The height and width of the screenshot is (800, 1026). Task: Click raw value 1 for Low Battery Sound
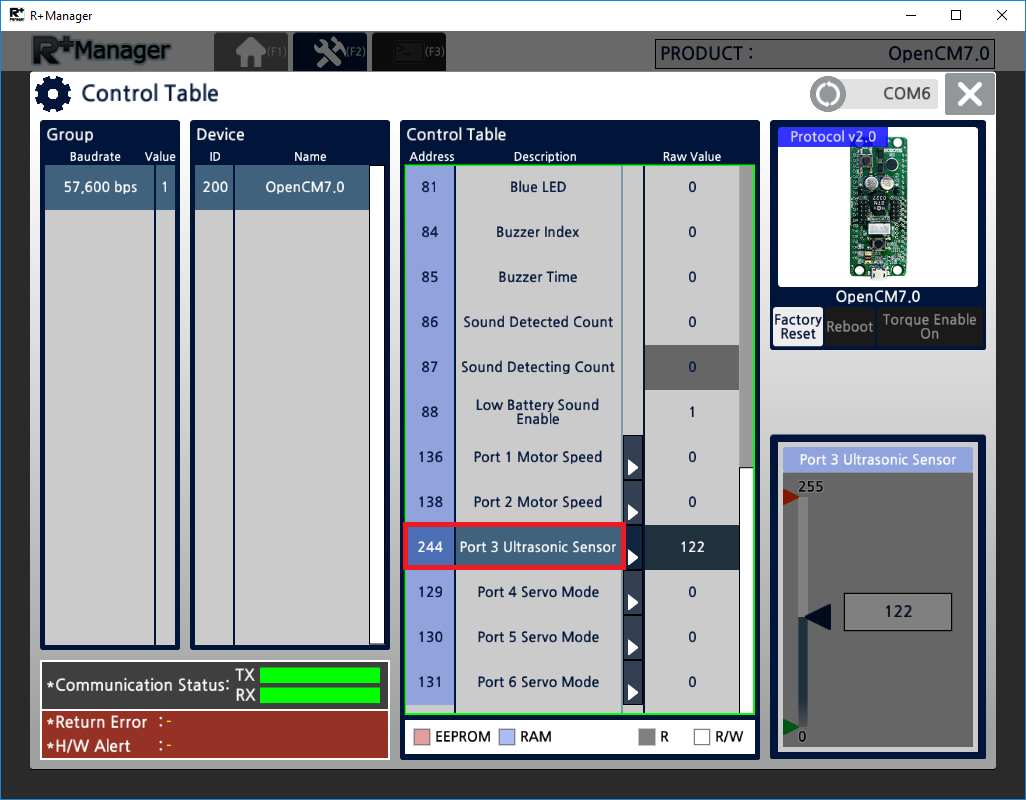coord(692,412)
